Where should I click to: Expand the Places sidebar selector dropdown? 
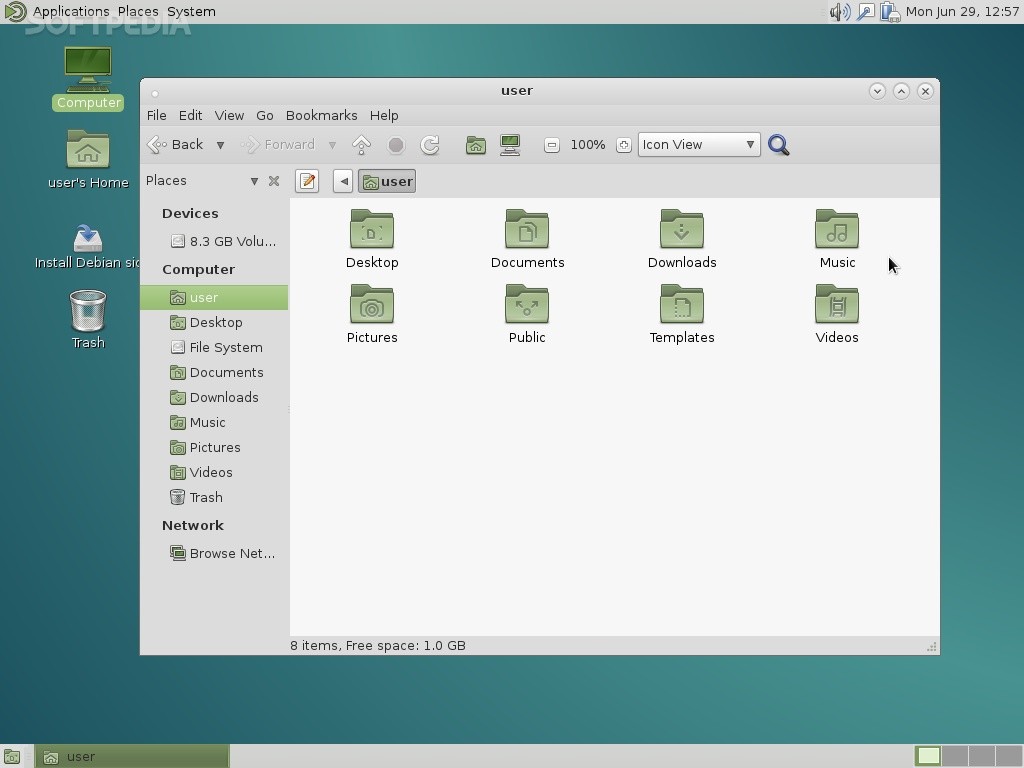254,181
